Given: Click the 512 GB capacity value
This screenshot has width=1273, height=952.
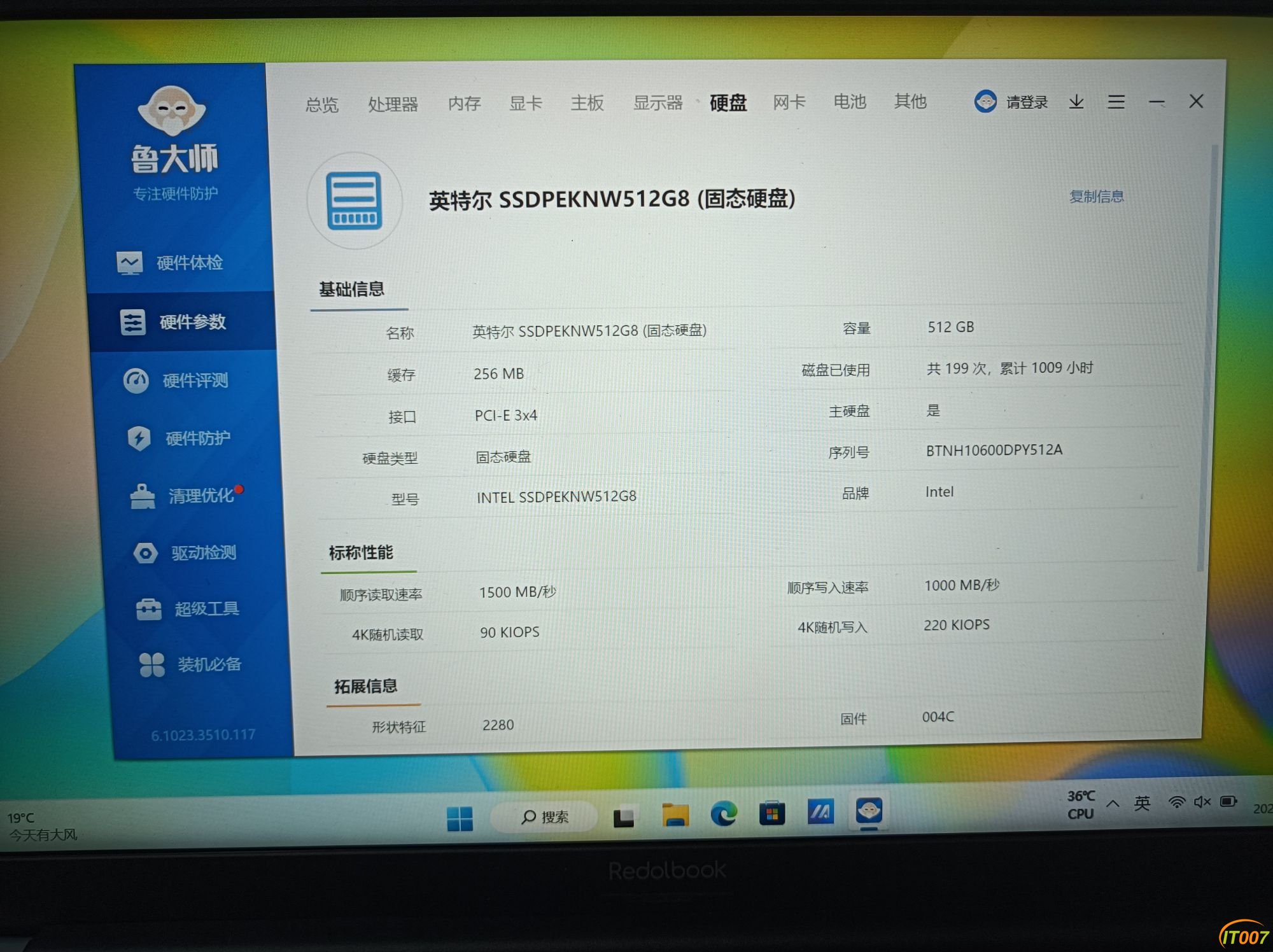Looking at the screenshot, I should point(951,327).
